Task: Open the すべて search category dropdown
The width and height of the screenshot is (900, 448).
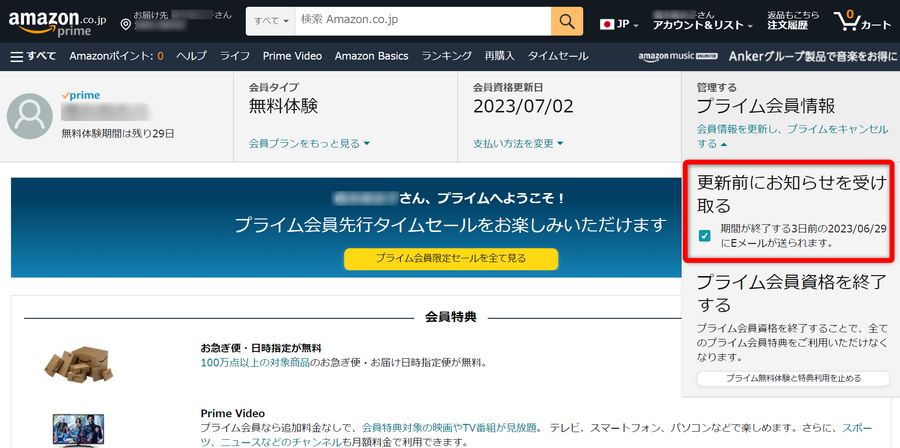Action: pyautogui.click(x=271, y=21)
